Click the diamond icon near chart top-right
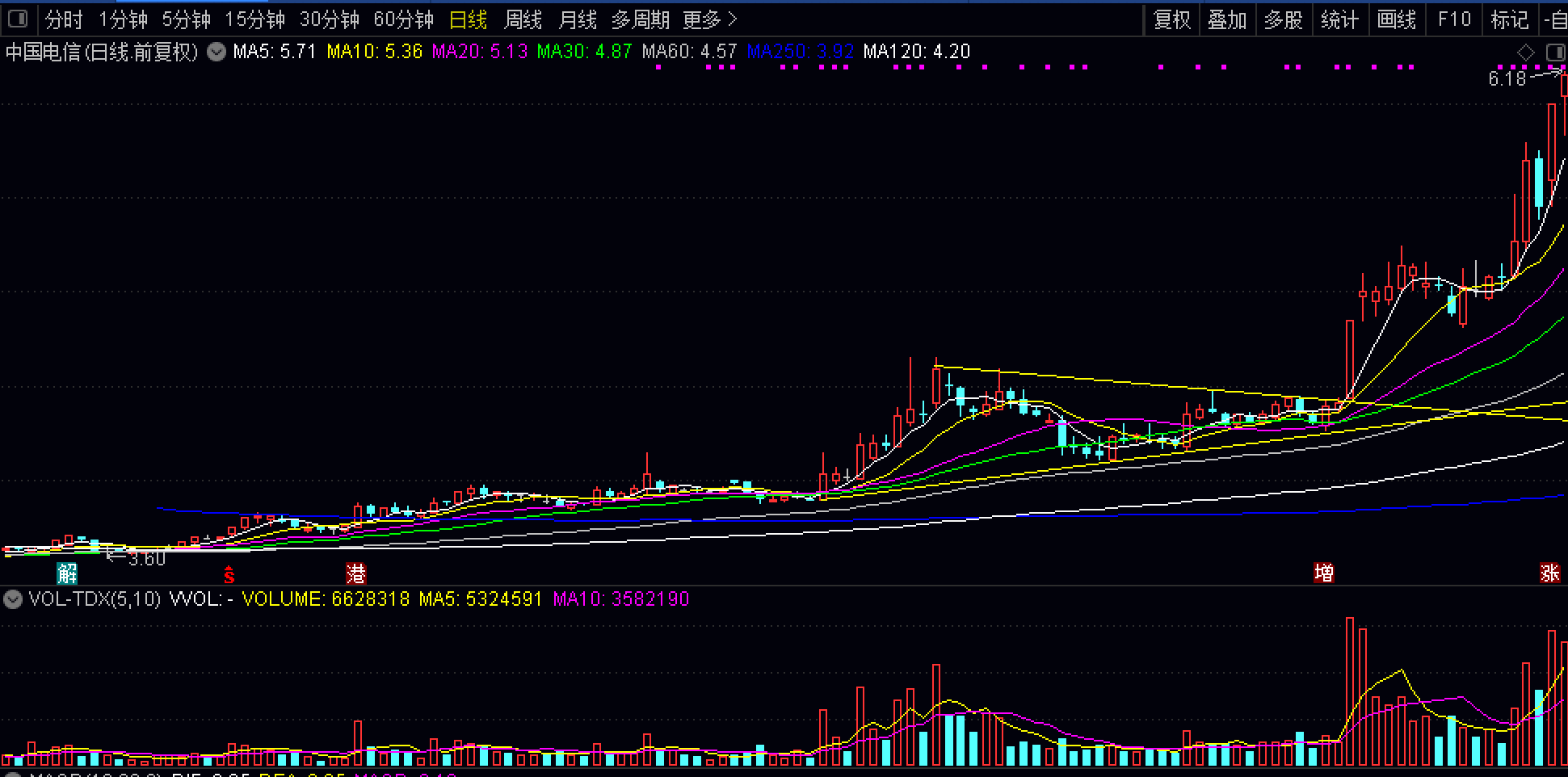 (x=1525, y=52)
